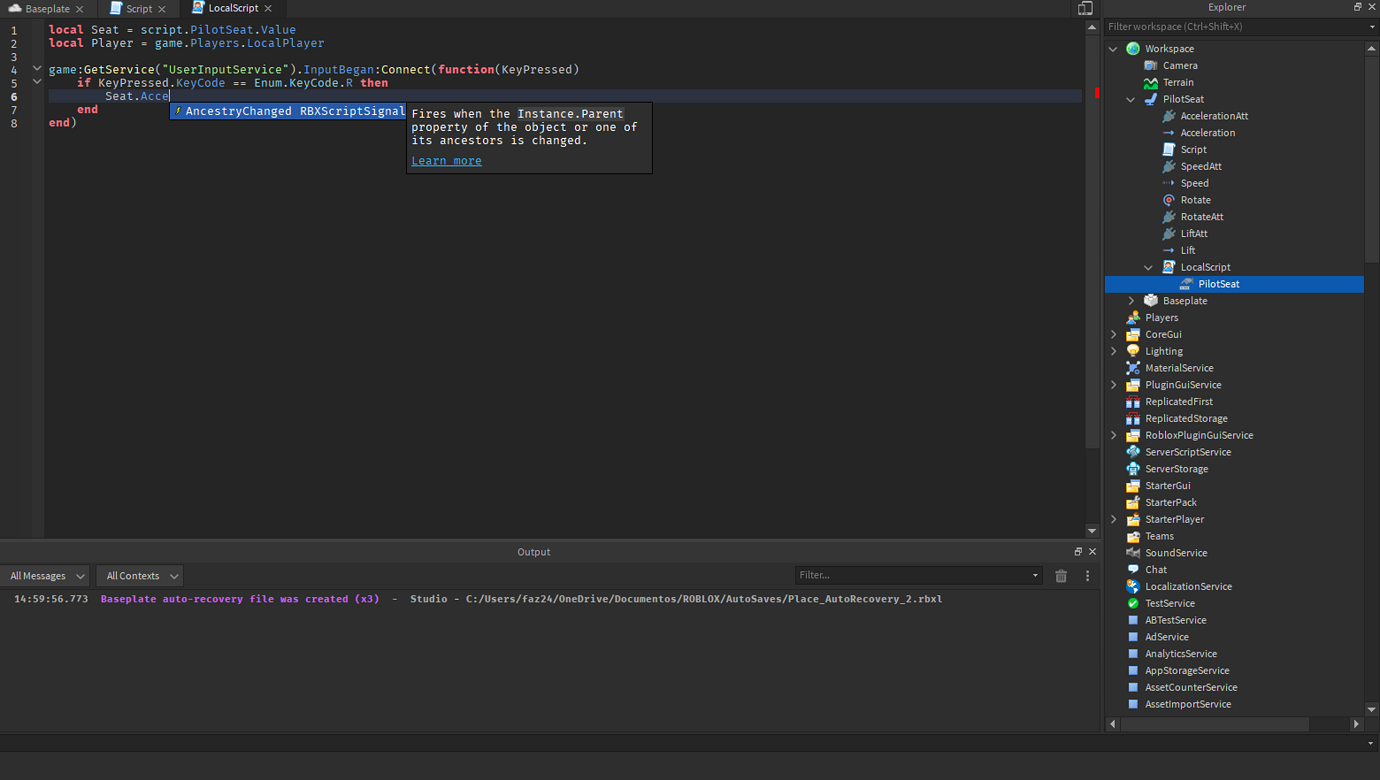The image size is (1380, 780).
Task: Select the ReplicatedStorage service icon
Action: tap(1133, 418)
